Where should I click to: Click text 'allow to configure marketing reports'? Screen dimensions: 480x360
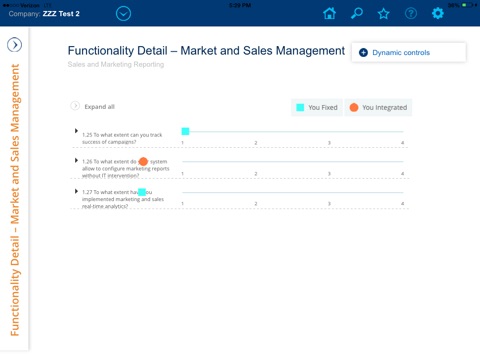126,169
